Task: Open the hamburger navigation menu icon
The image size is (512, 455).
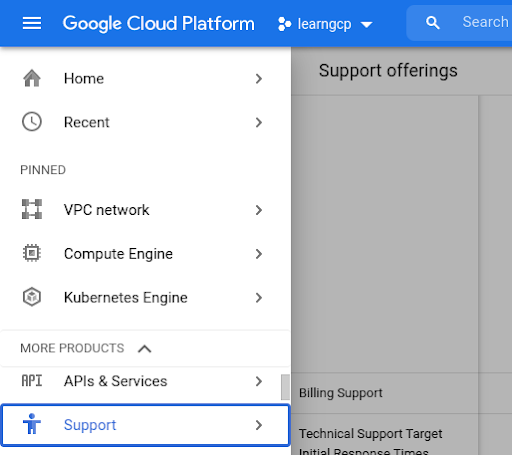Action: [x=32, y=23]
